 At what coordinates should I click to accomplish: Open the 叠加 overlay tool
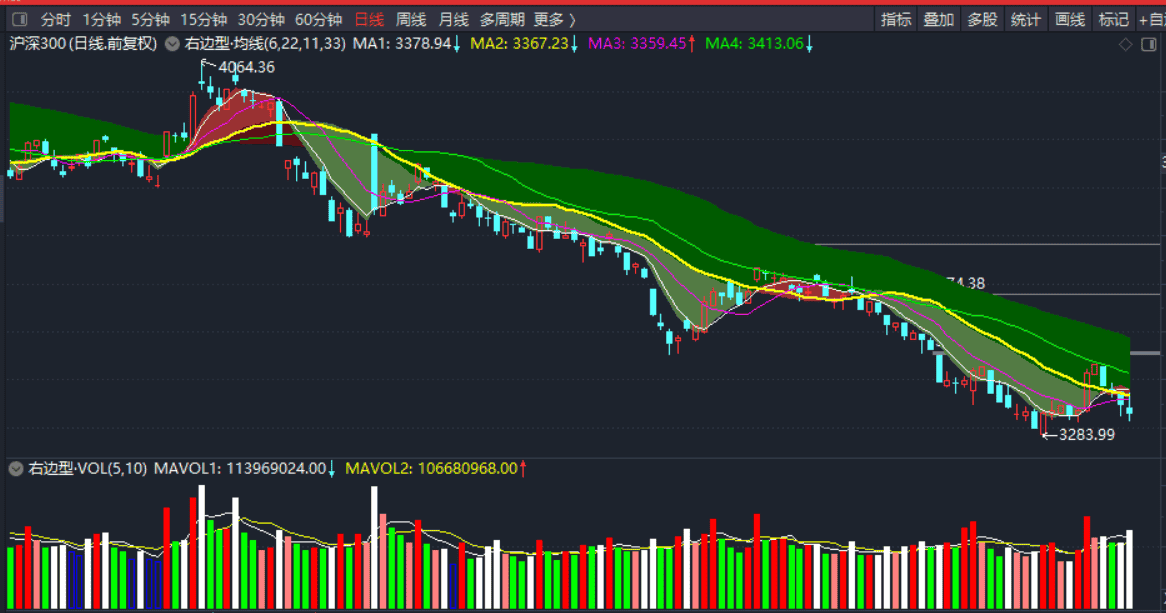938,19
